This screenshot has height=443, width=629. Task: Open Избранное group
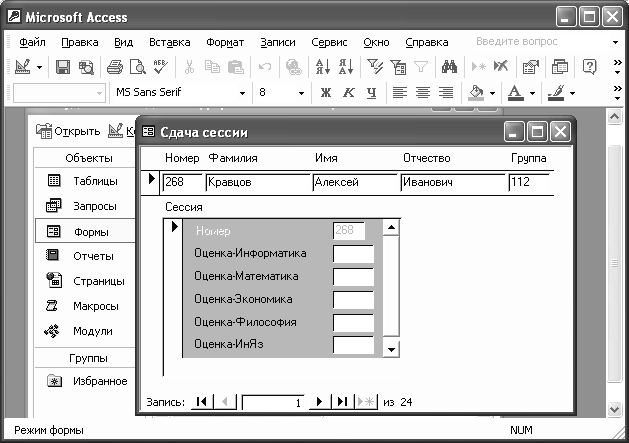85,381
